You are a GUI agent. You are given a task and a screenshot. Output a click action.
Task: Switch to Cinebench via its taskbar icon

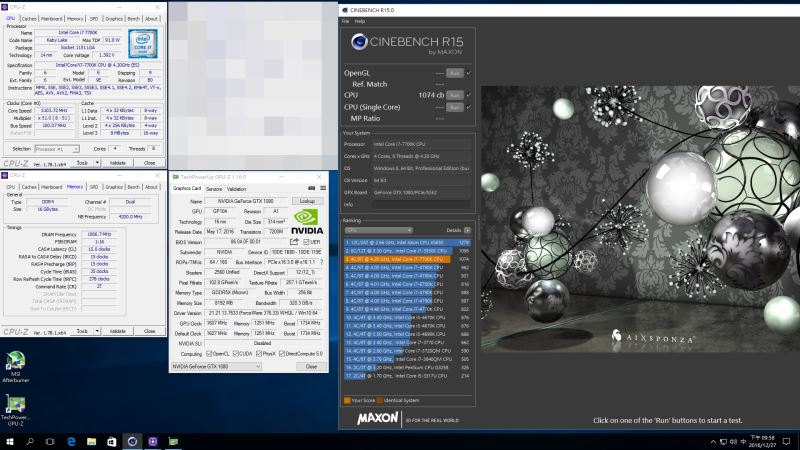click(x=132, y=441)
